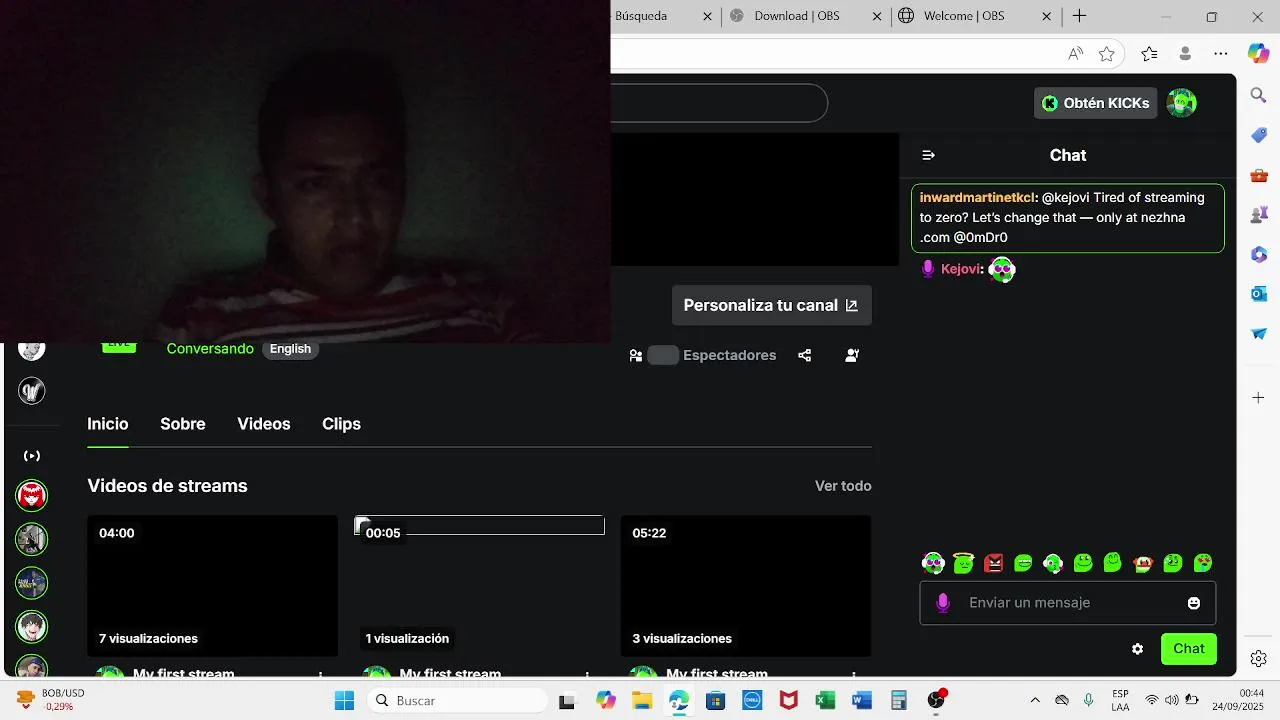This screenshot has width=1280, height=720.
Task: Click the Obtén KICKs button
Action: pyautogui.click(x=1096, y=103)
